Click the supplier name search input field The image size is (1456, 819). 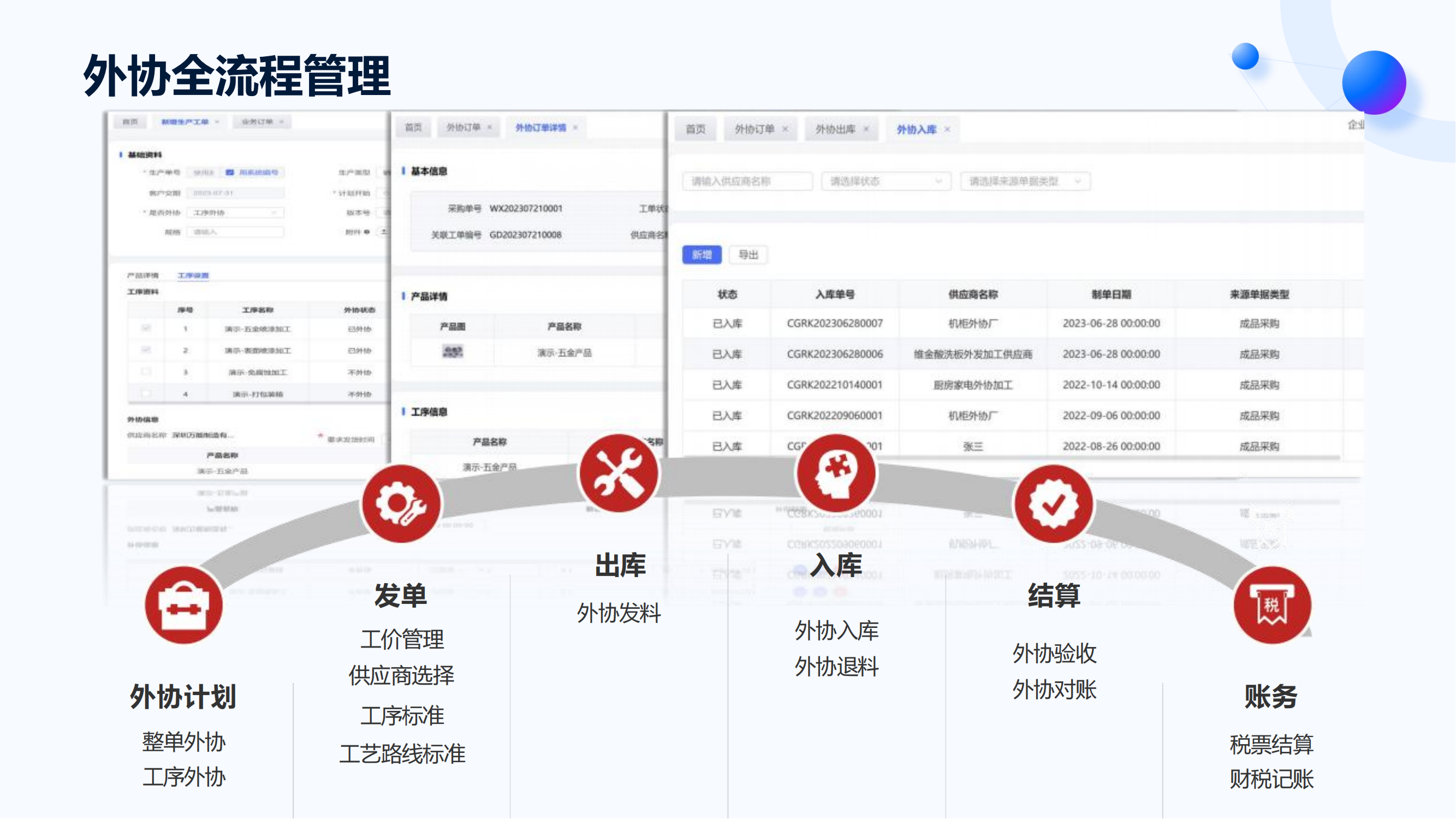(x=747, y=181)
